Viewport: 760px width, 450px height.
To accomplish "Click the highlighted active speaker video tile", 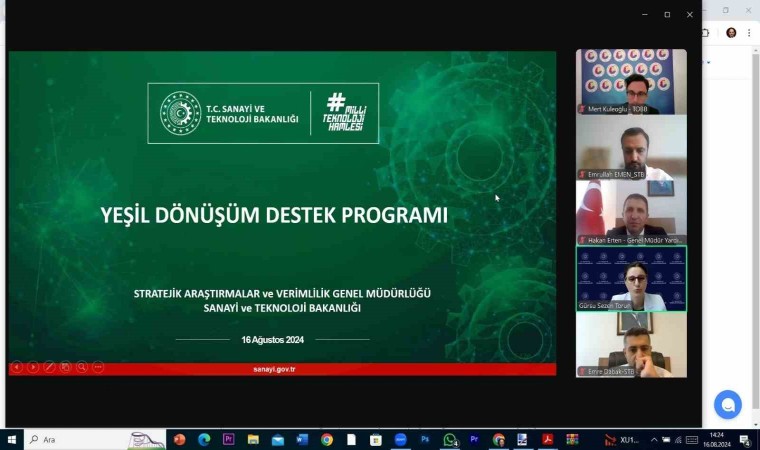I will click(x=631, y=279).
